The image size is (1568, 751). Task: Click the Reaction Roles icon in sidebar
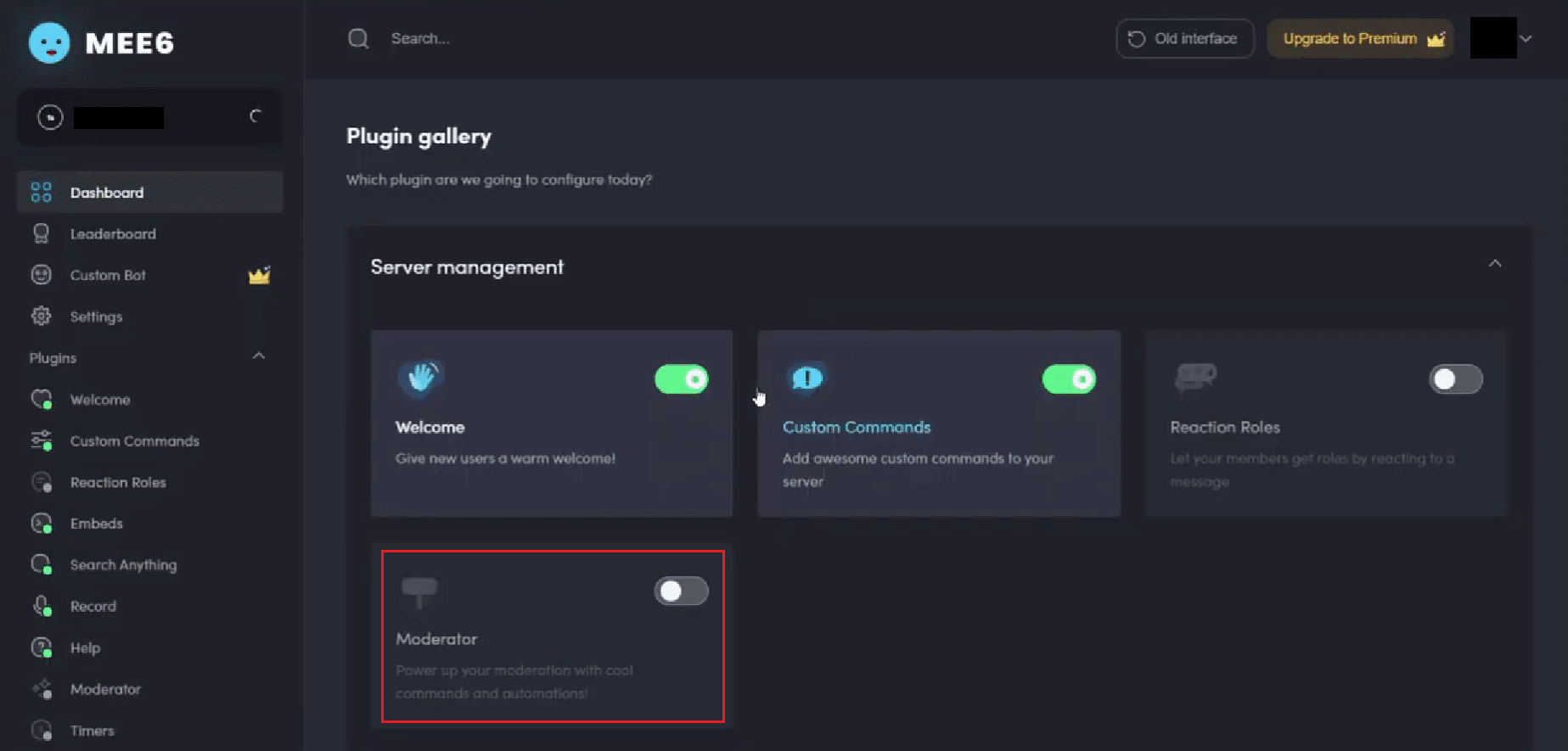42,482
